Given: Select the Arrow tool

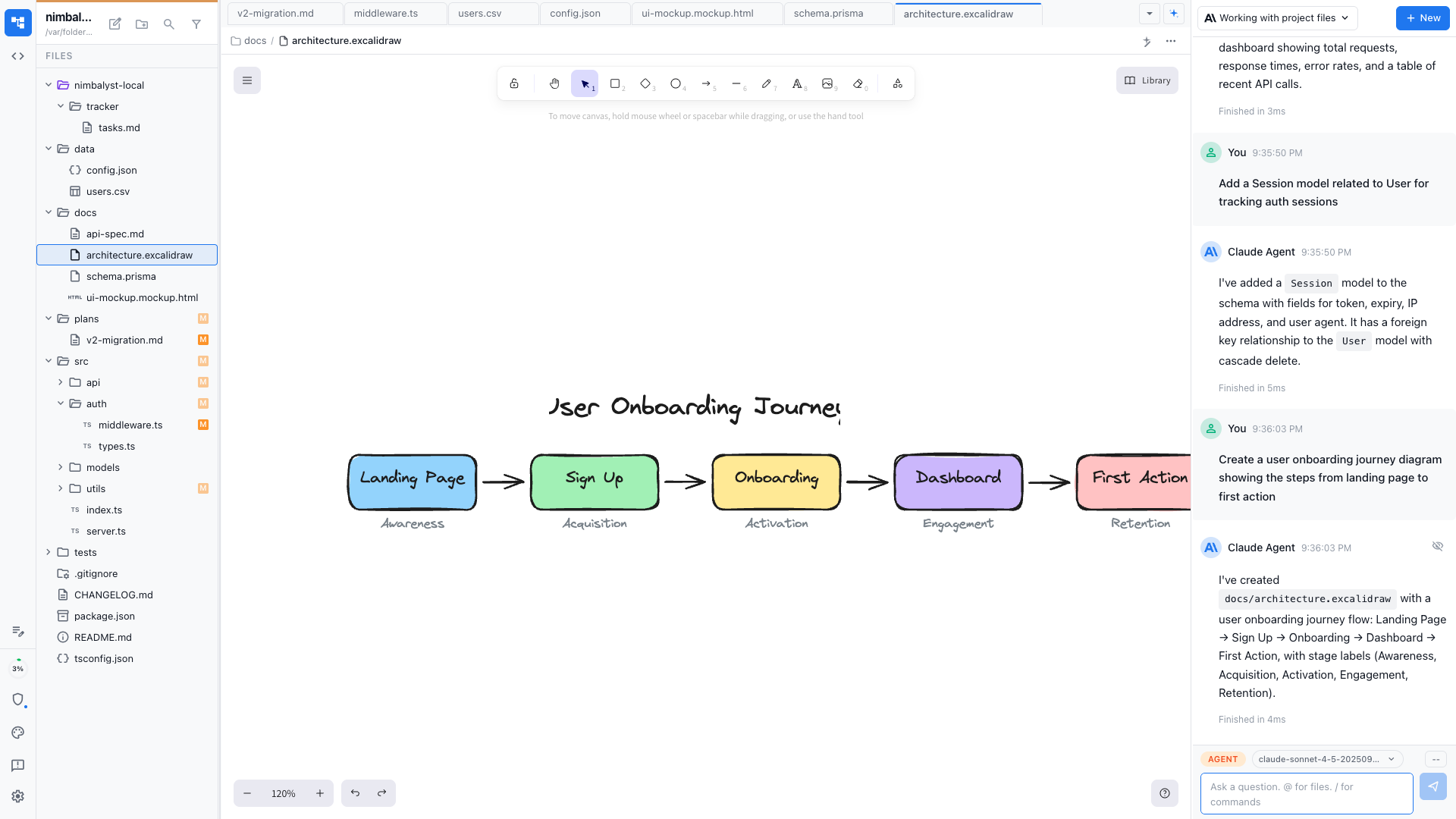Looking at the screenshot, I should (706, 83).
